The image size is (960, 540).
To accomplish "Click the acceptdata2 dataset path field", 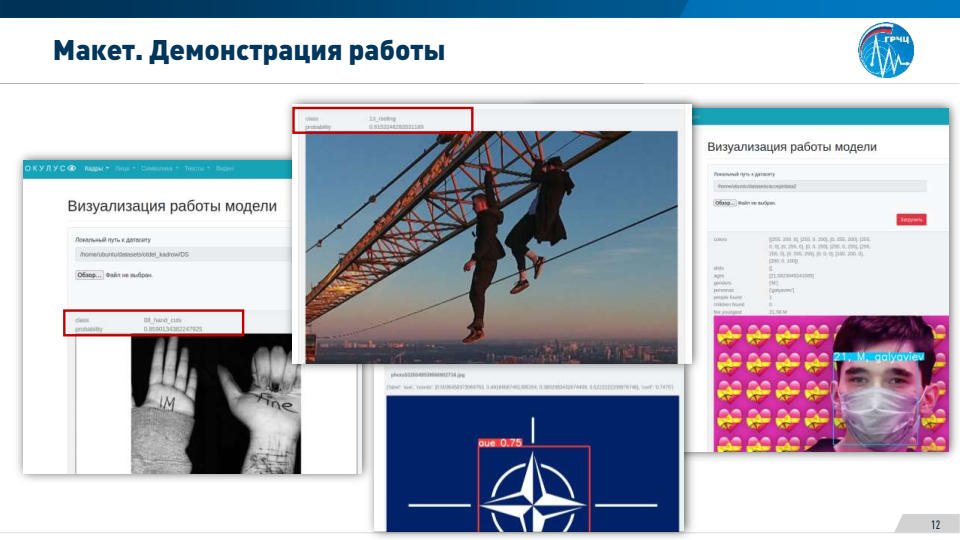I will click(x=819, y=186).
